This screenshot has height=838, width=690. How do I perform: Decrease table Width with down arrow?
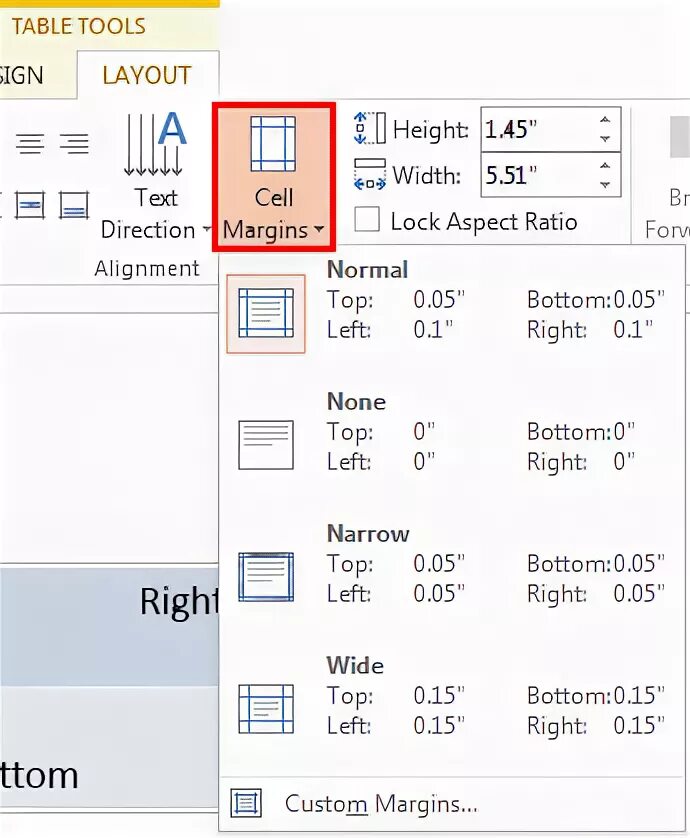click(x=604, y=185)
